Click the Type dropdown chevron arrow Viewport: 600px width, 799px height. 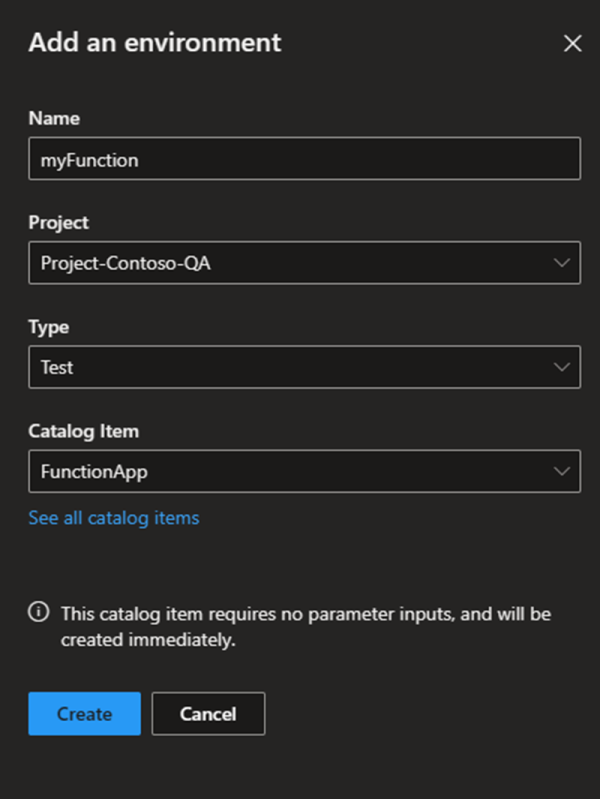561,367
